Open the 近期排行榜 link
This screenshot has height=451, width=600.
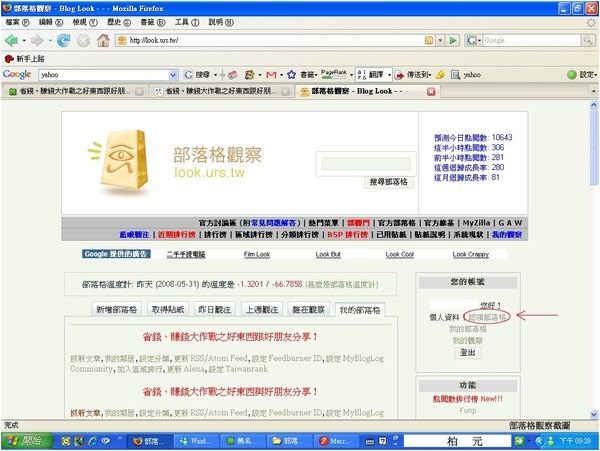pyautogui.click(x=176, y=234)
